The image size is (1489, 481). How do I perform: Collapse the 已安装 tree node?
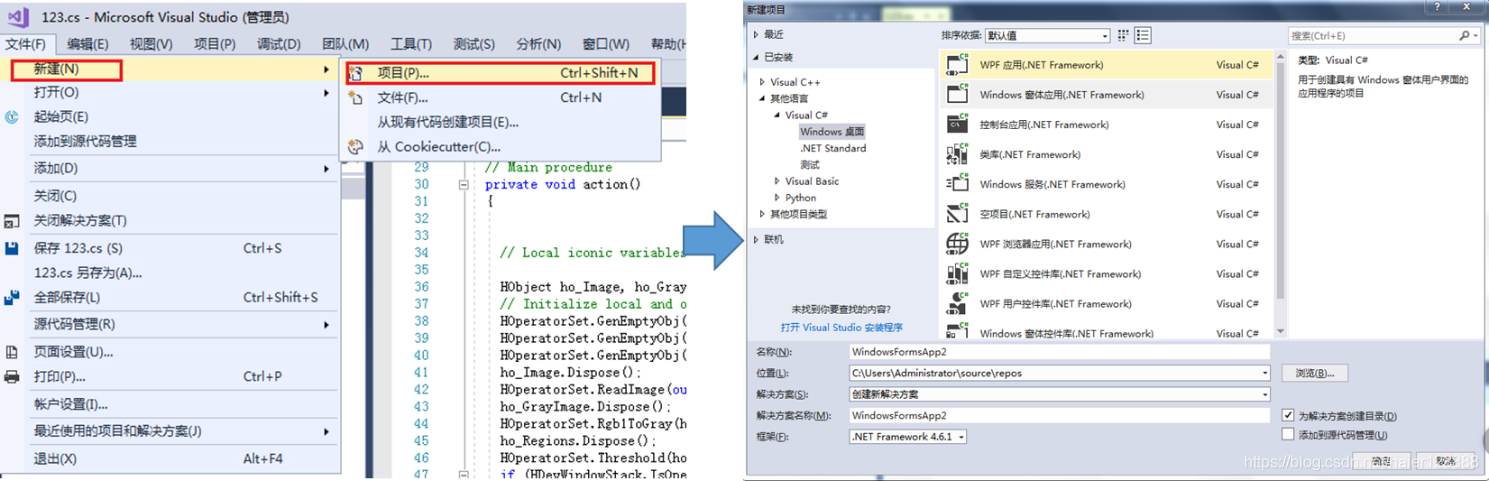coord(756,58)
